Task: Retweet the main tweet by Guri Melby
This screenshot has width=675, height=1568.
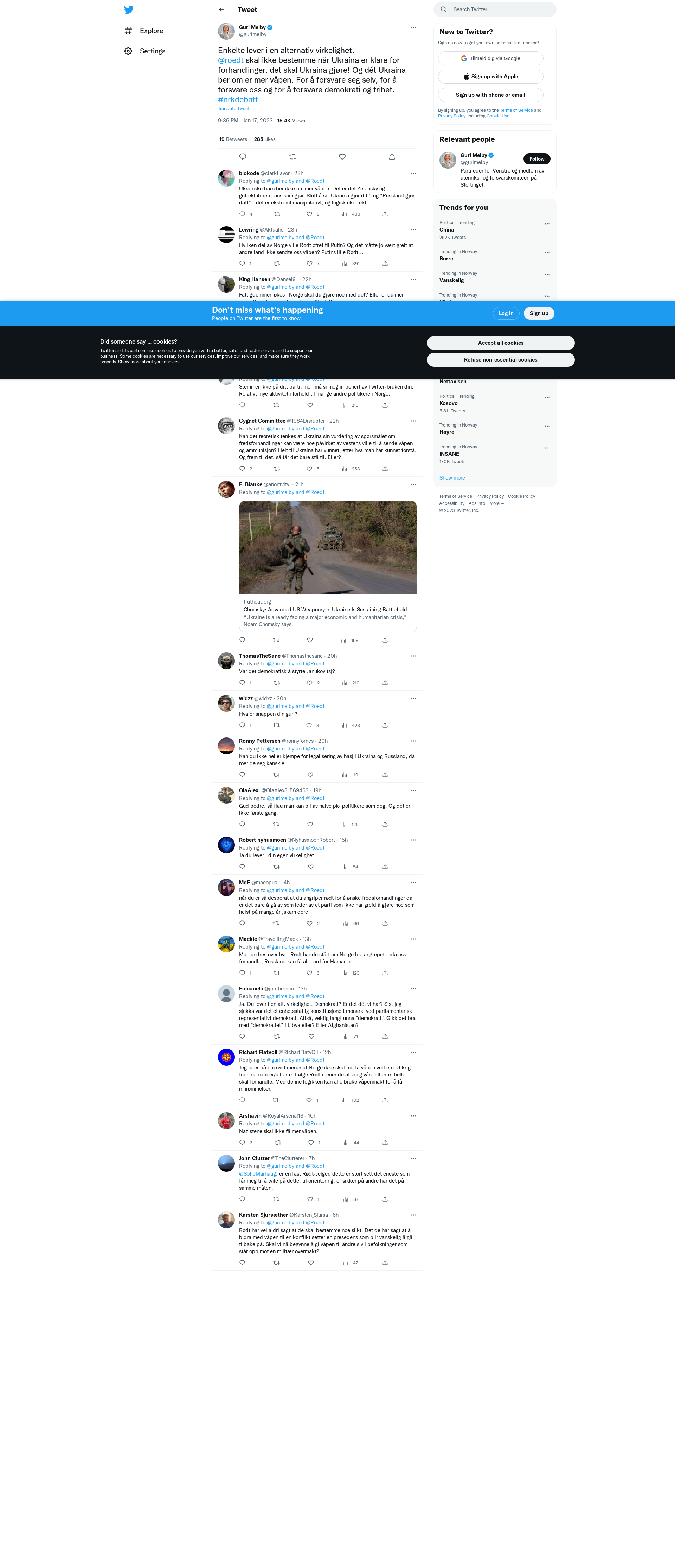Action: tap(292, 157)
